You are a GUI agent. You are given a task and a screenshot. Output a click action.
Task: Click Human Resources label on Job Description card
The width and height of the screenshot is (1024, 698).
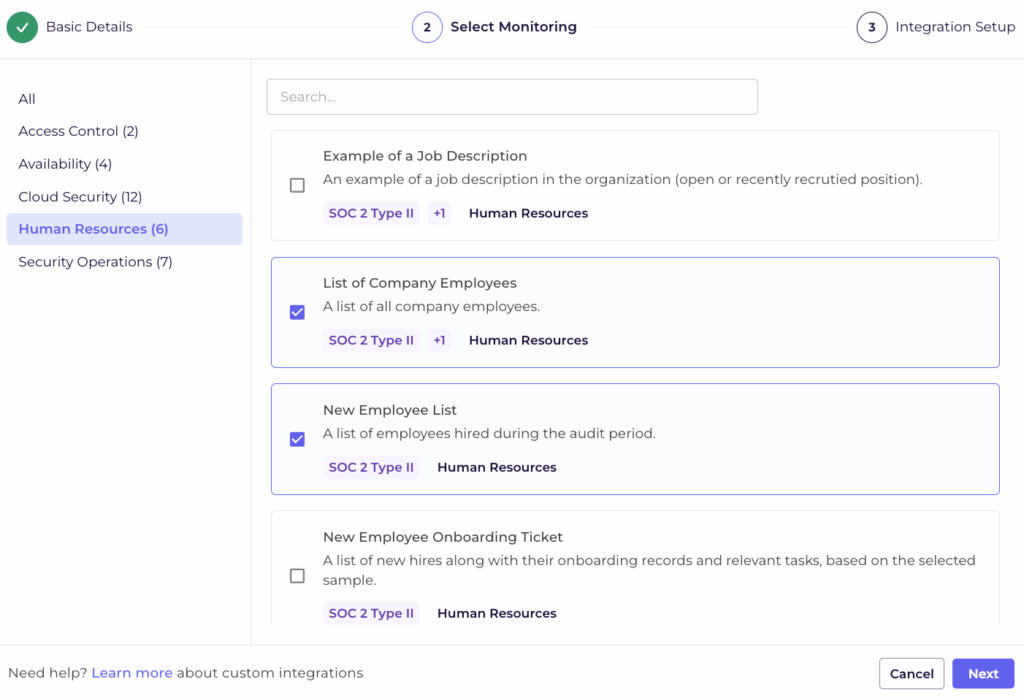(x=528, y=214)
